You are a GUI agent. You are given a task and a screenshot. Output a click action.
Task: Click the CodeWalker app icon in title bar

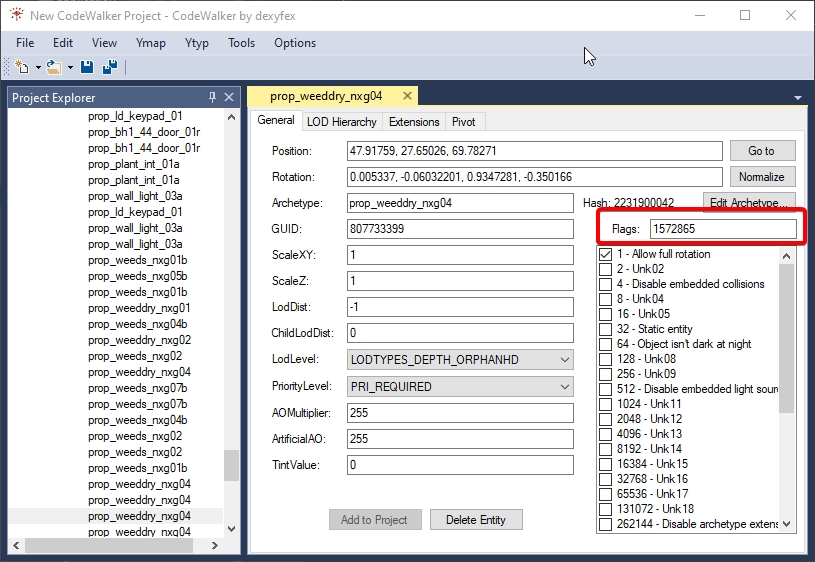[x=17, y=15]
